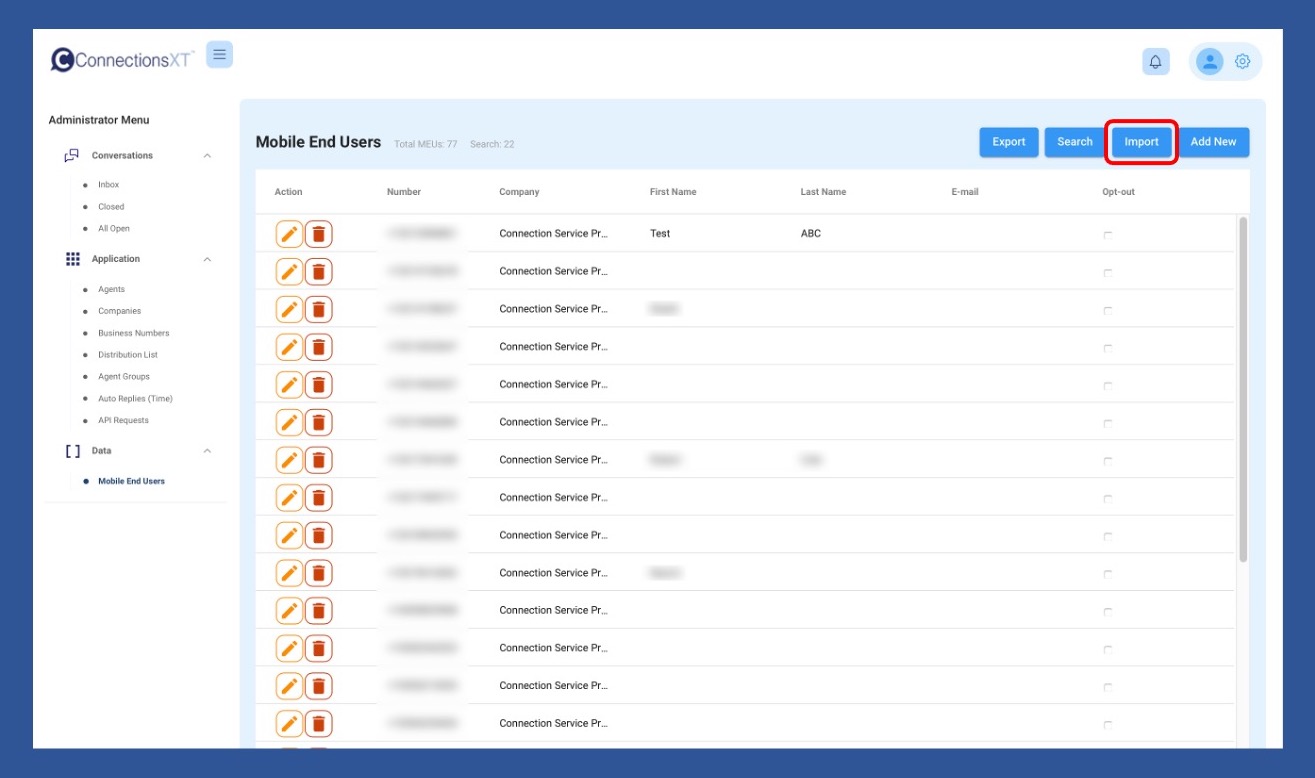Click the ConnectionsXT logo
1315x778 pixels.
(122, 60)
